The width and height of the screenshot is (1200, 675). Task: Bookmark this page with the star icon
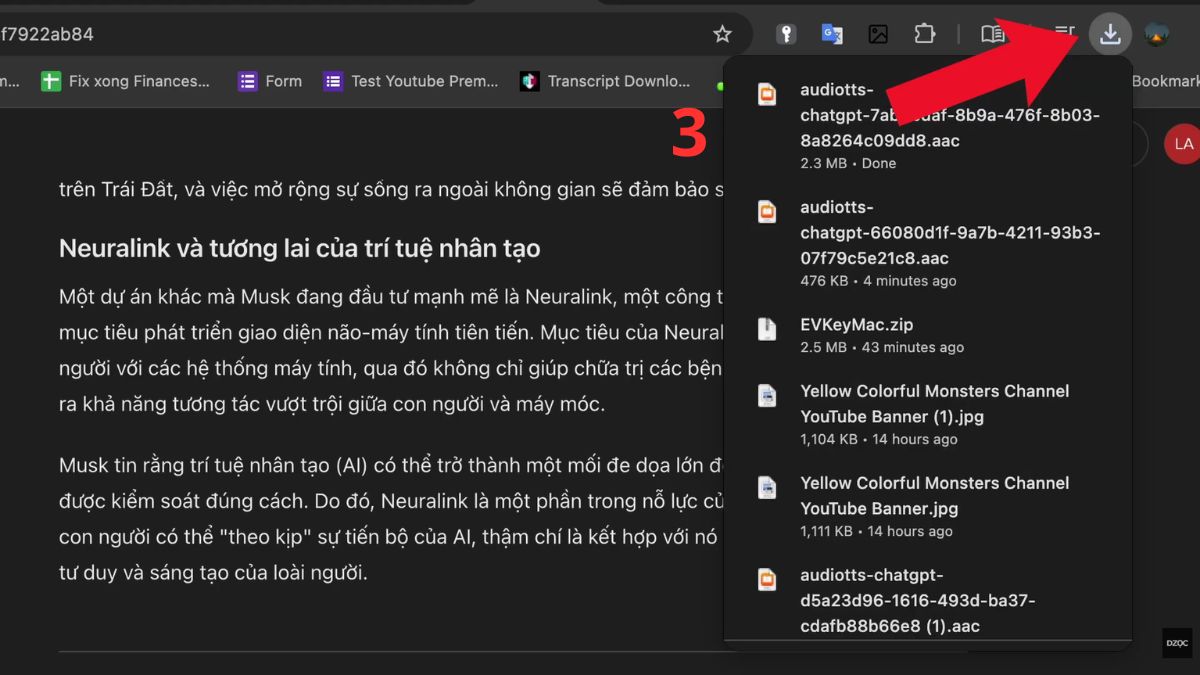pos(722,34)
